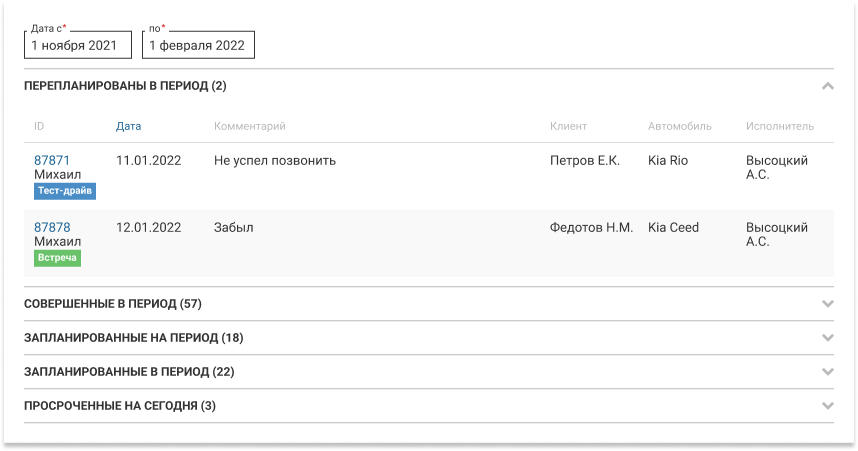Open record ID 87878 link
Screen dimensions: 858x451
[x=52, y=227]
